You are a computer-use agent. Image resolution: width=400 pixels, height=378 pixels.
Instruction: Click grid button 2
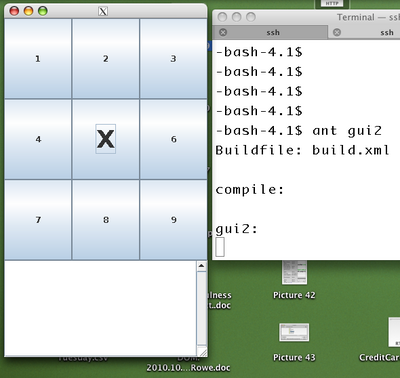pyautogui.click(x=106, y=59)
